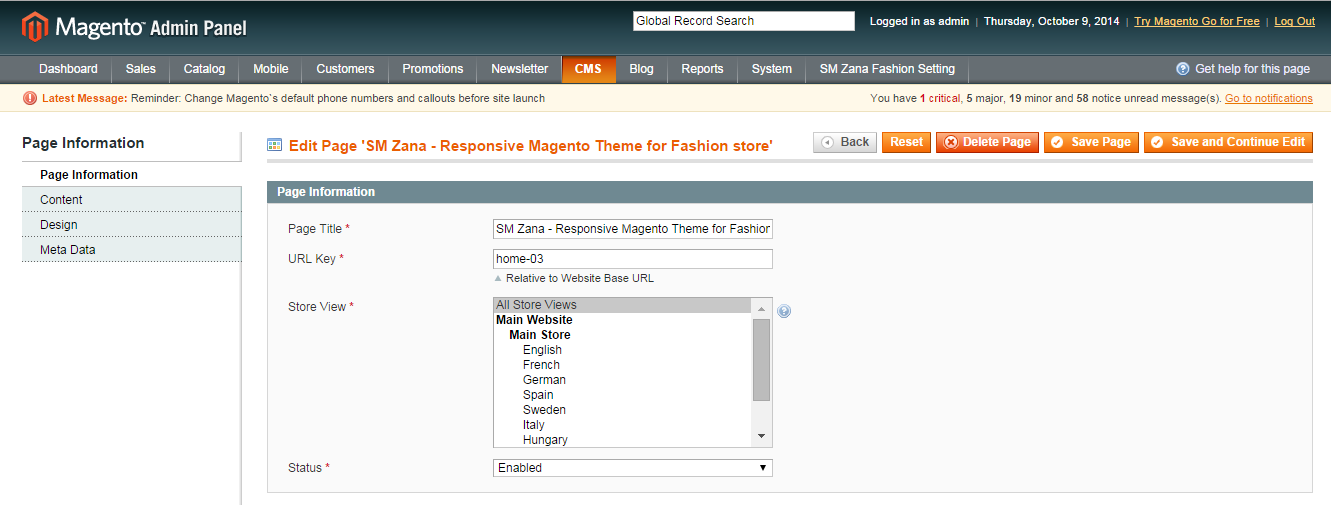Click the latest message warning icon
The image size is (1331, 505).
(x=29, y=98)
